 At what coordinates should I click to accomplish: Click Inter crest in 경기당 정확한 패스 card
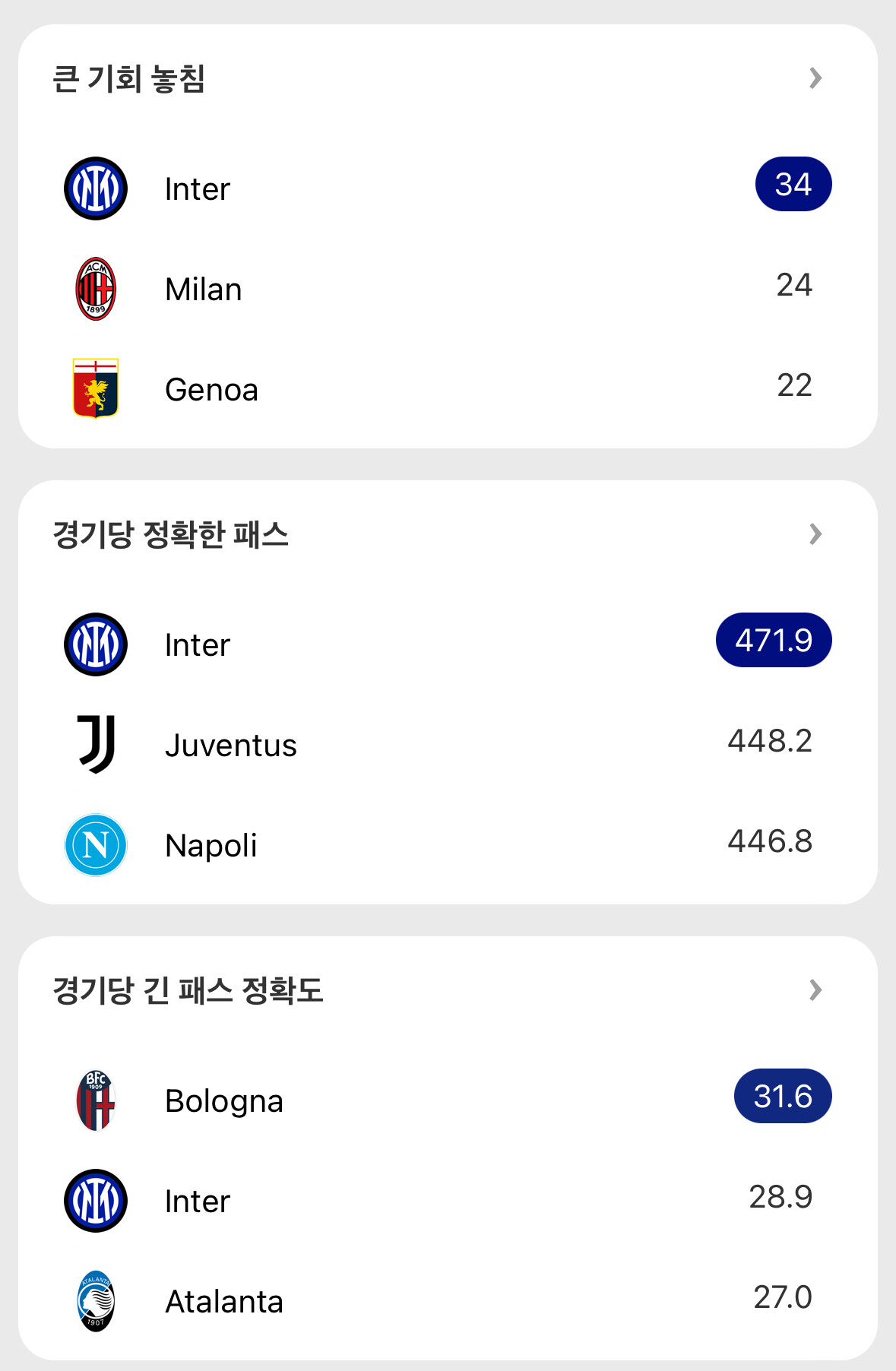click(x=96, y=644)
